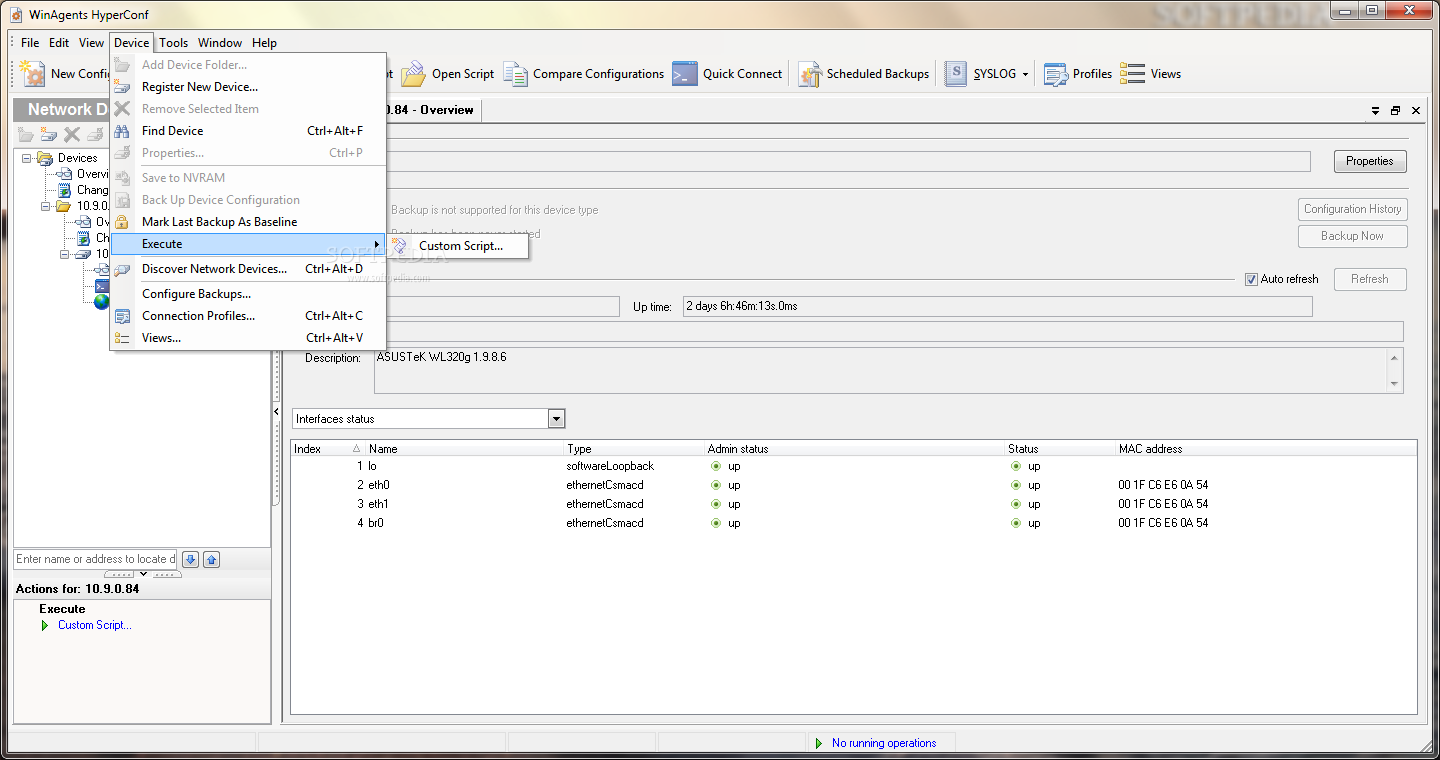The height and width of the screenshot is (760, 1440).
Task: Toggle the Auto refresh checkbox
Action: click(x=1251, y=279)
